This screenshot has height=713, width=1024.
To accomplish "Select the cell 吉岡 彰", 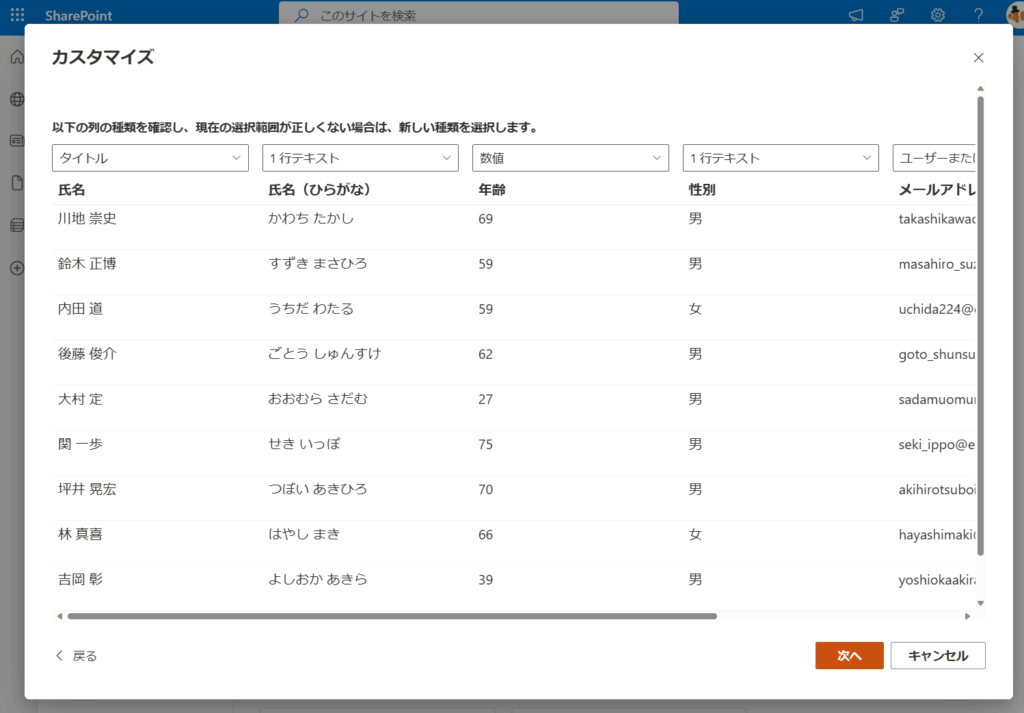I will point(80,579).
